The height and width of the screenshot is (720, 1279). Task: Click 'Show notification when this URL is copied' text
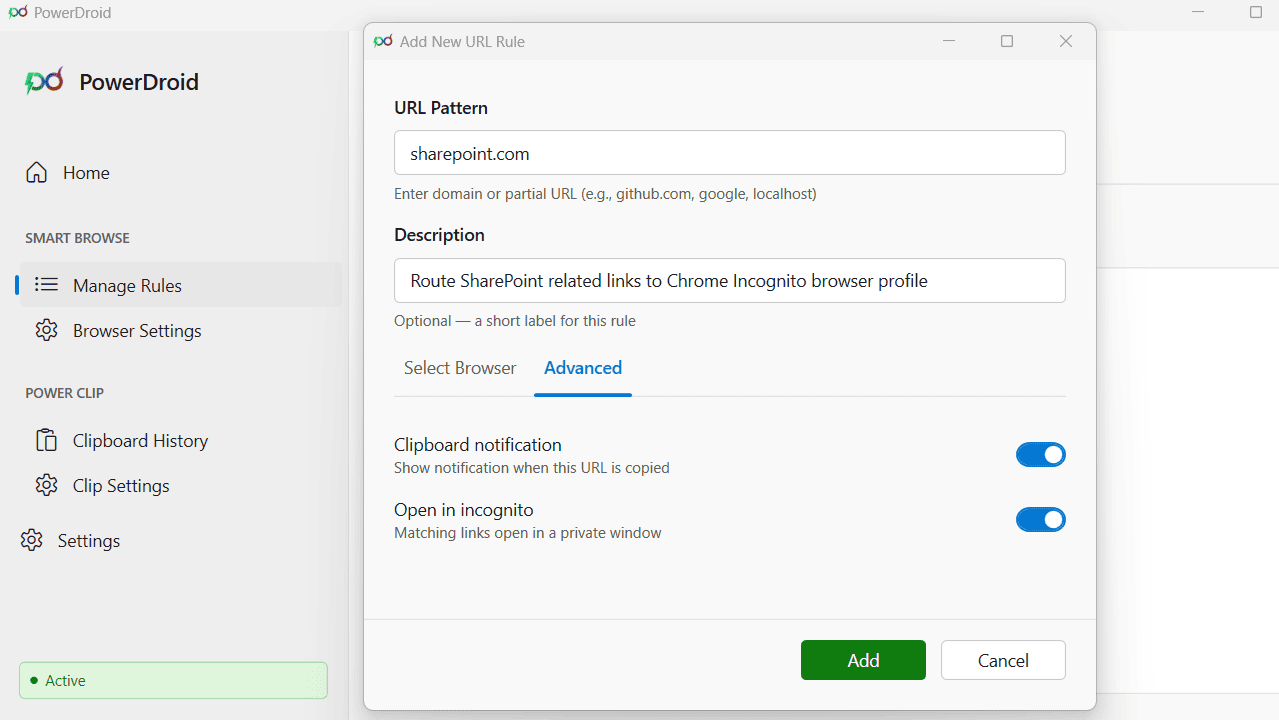[532, 467]
